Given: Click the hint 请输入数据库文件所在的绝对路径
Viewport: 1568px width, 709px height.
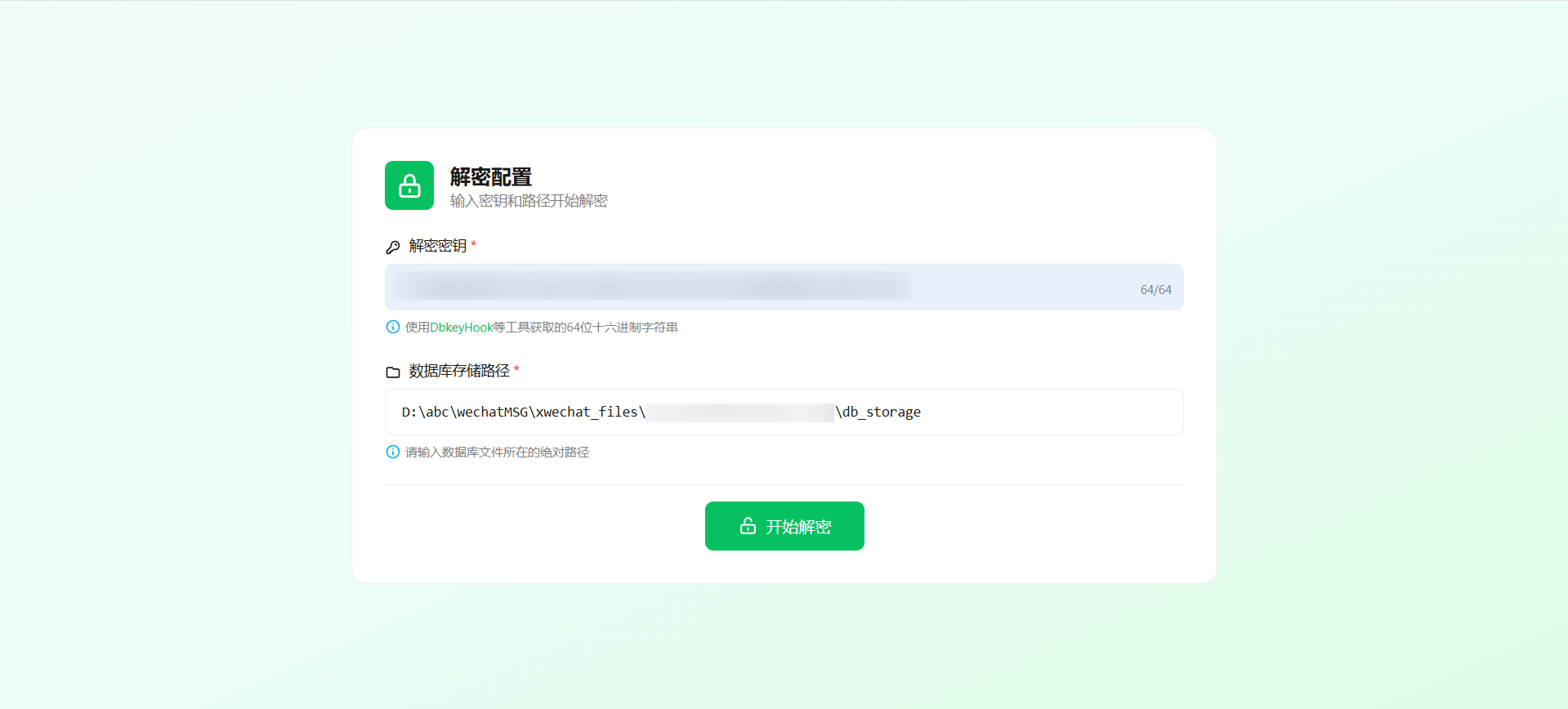Looking at the screenshot, I should click(x=497, y=453).
